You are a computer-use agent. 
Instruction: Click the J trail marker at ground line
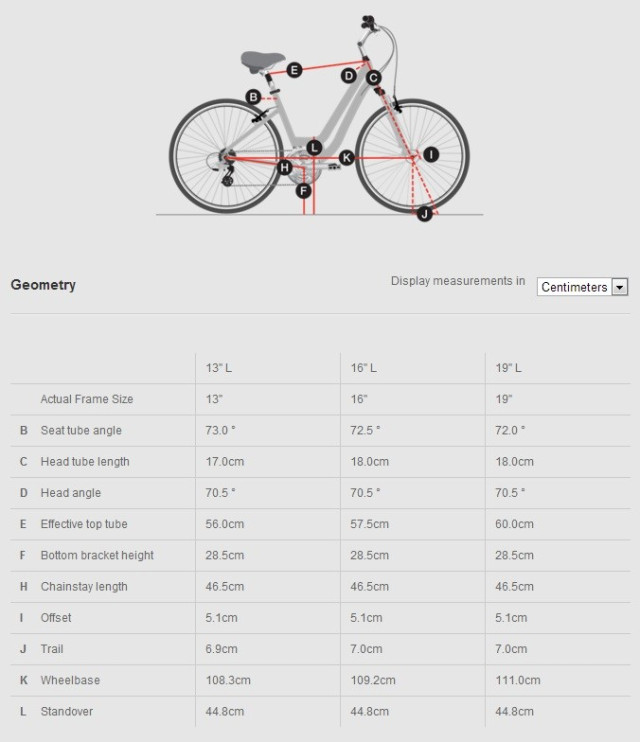coord(424,213)
